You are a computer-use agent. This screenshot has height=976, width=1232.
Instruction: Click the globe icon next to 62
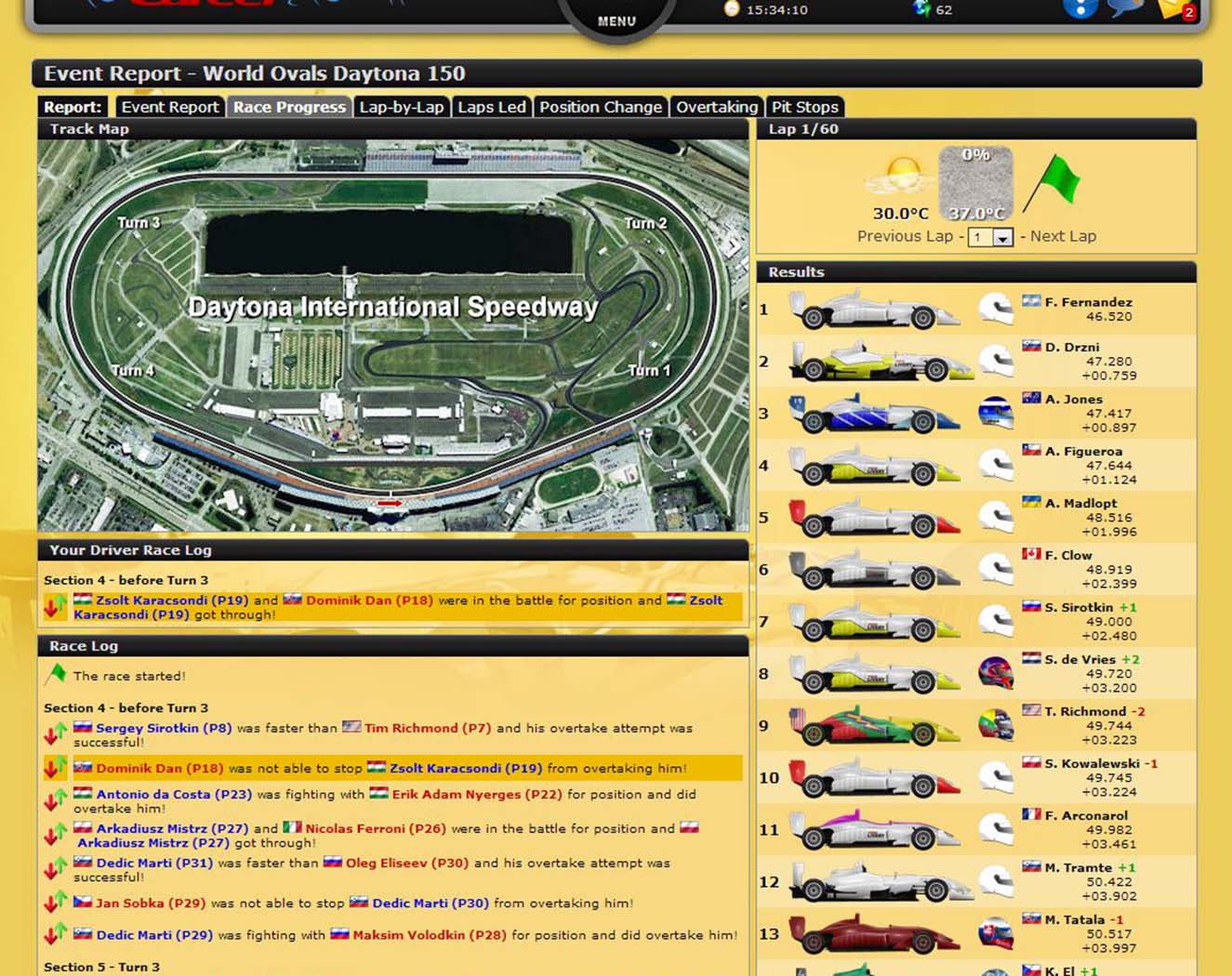921,9
